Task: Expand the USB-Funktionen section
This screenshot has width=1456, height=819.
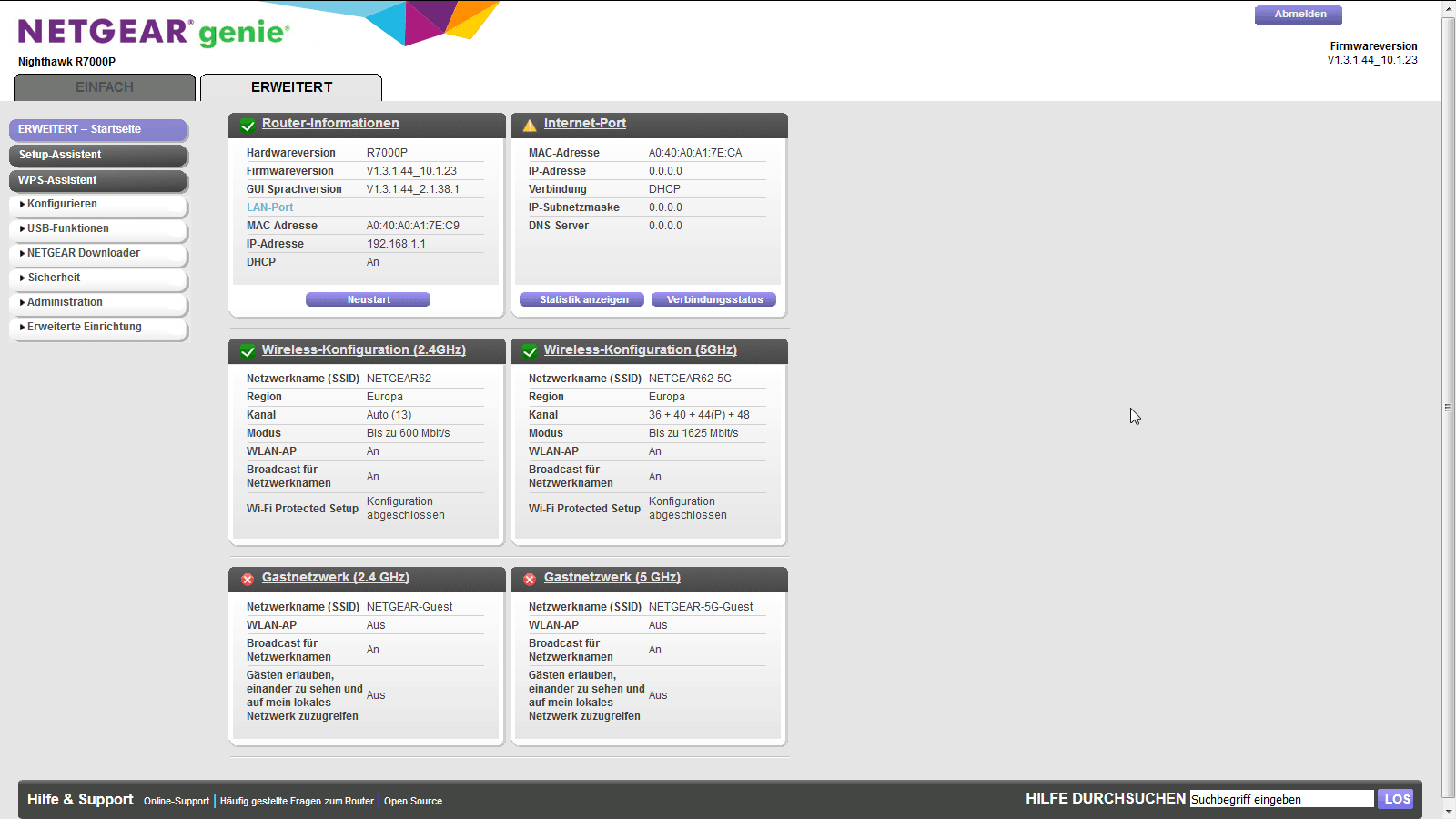Action: (x=98, y=228)
